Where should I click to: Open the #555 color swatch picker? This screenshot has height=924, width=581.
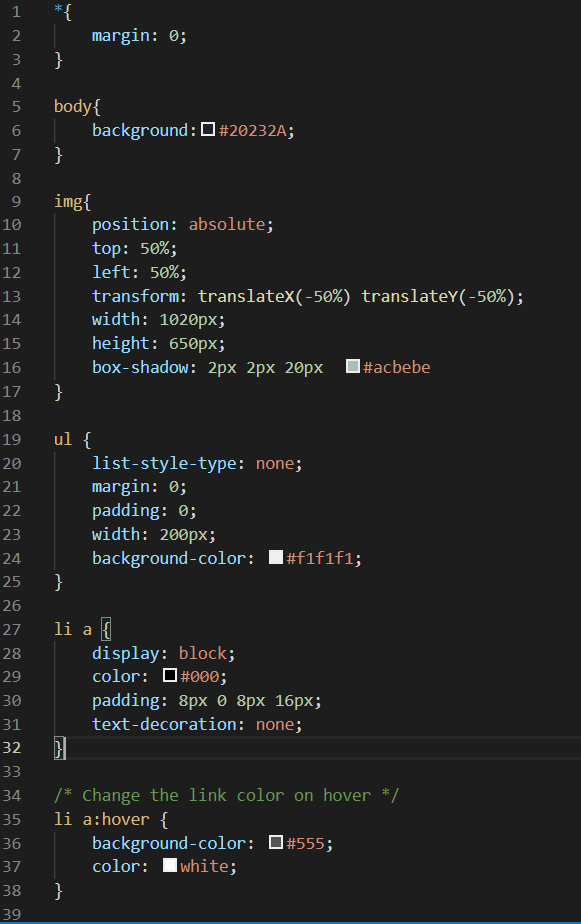click(276, 842)
